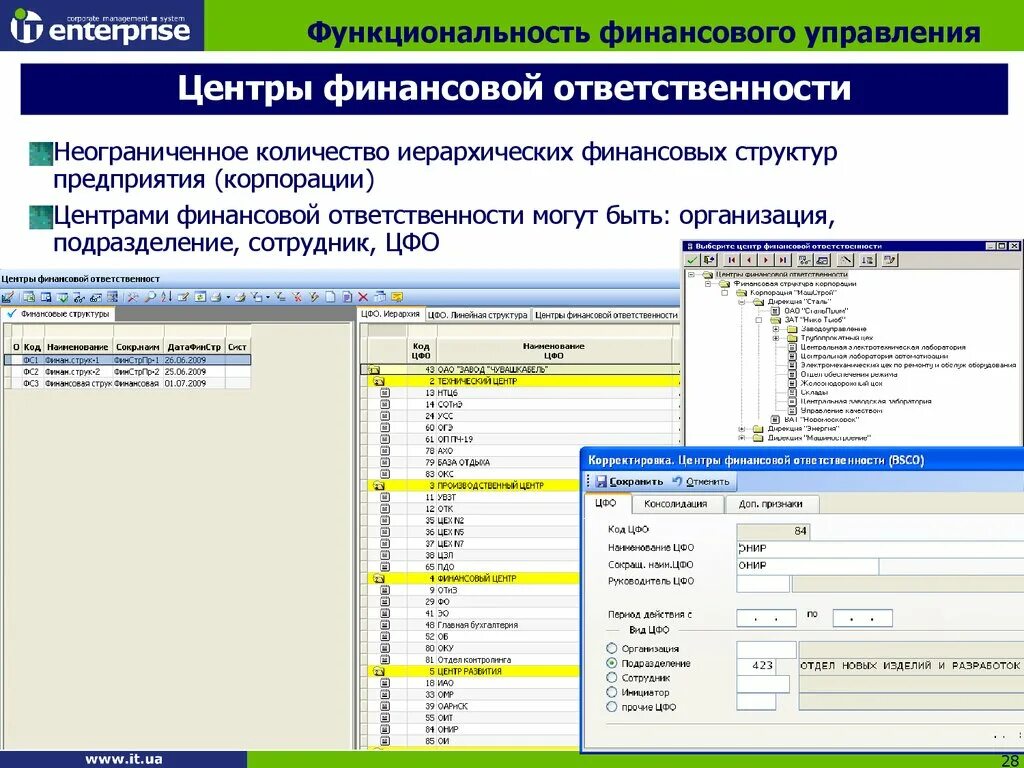The height and width of the screenshot is (768, 1024).
Task: Collapse the Дирекция "Сталь" tree node
Action: click(742, 302)
